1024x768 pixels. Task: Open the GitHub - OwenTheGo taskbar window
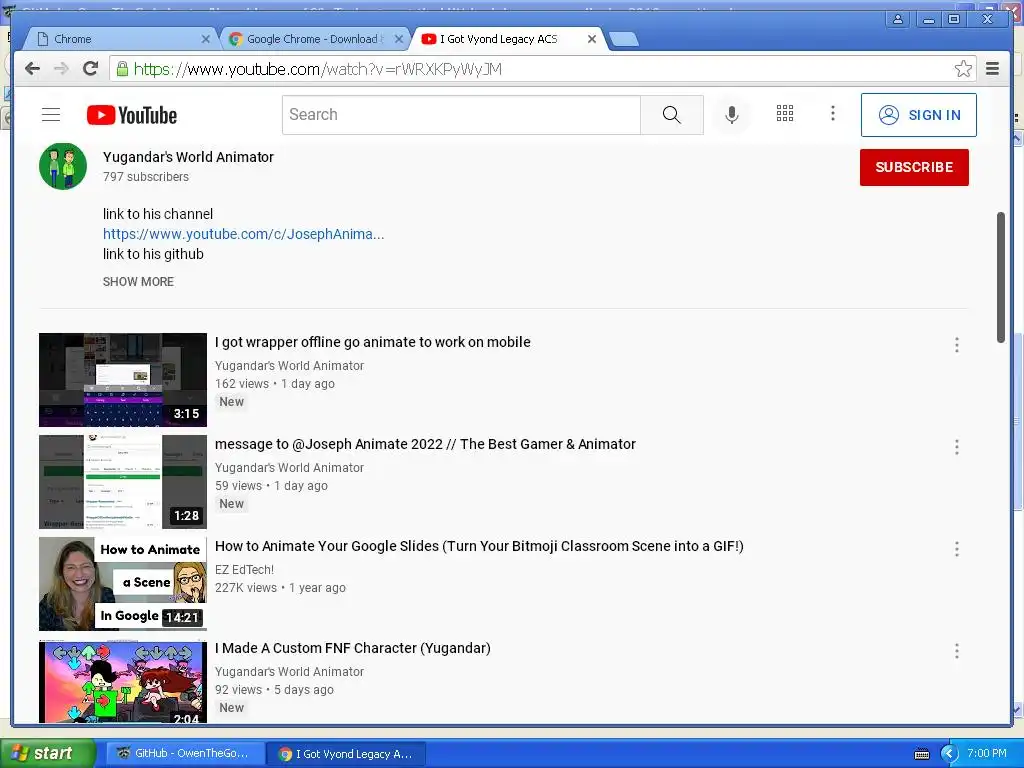pyautogui.click(x=185, y=754)
